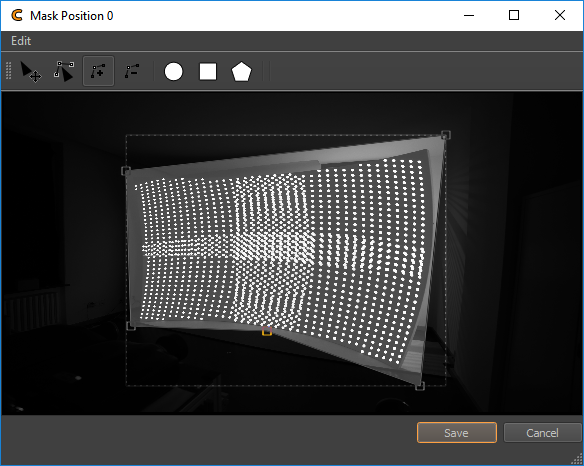
Task: Select the orange highlighted bottom mask point
Action: [267, 331]
